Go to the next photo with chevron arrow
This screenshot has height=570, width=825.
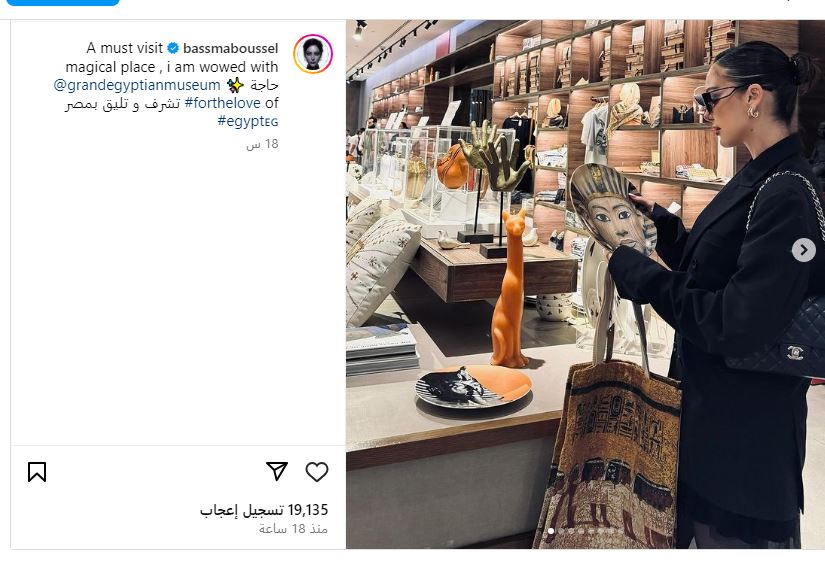[803, 250]
